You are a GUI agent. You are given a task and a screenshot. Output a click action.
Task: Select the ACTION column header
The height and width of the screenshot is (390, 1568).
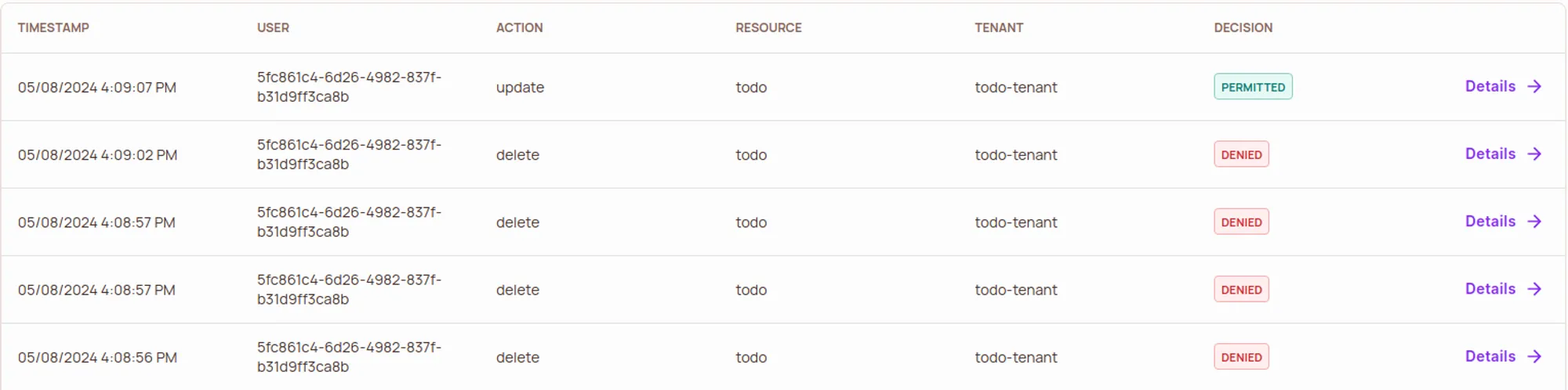(519, 28)
